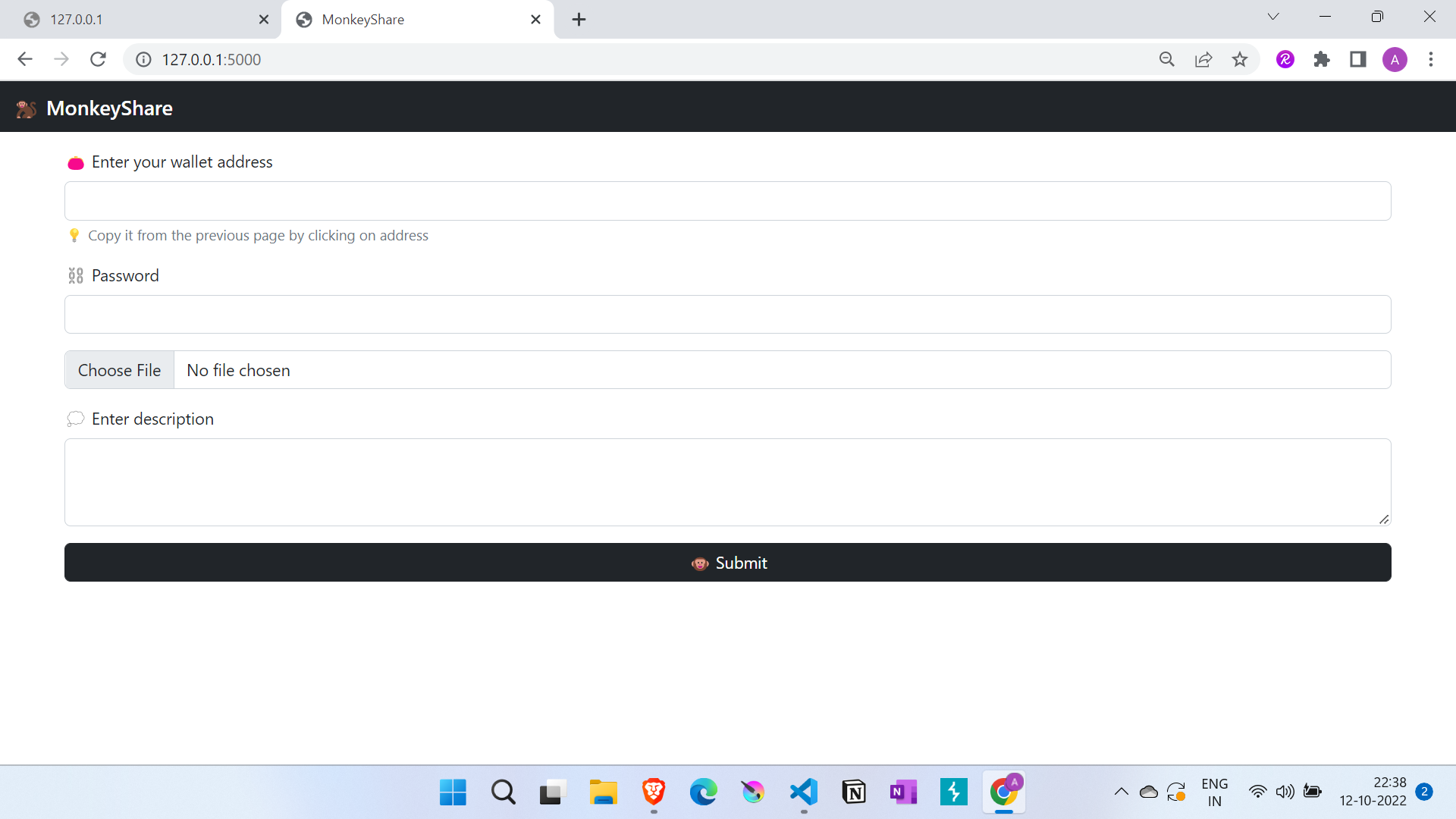Reload the MonkeyShare page
Screen dimensions: 1456x819
click(x=98, y=59)
